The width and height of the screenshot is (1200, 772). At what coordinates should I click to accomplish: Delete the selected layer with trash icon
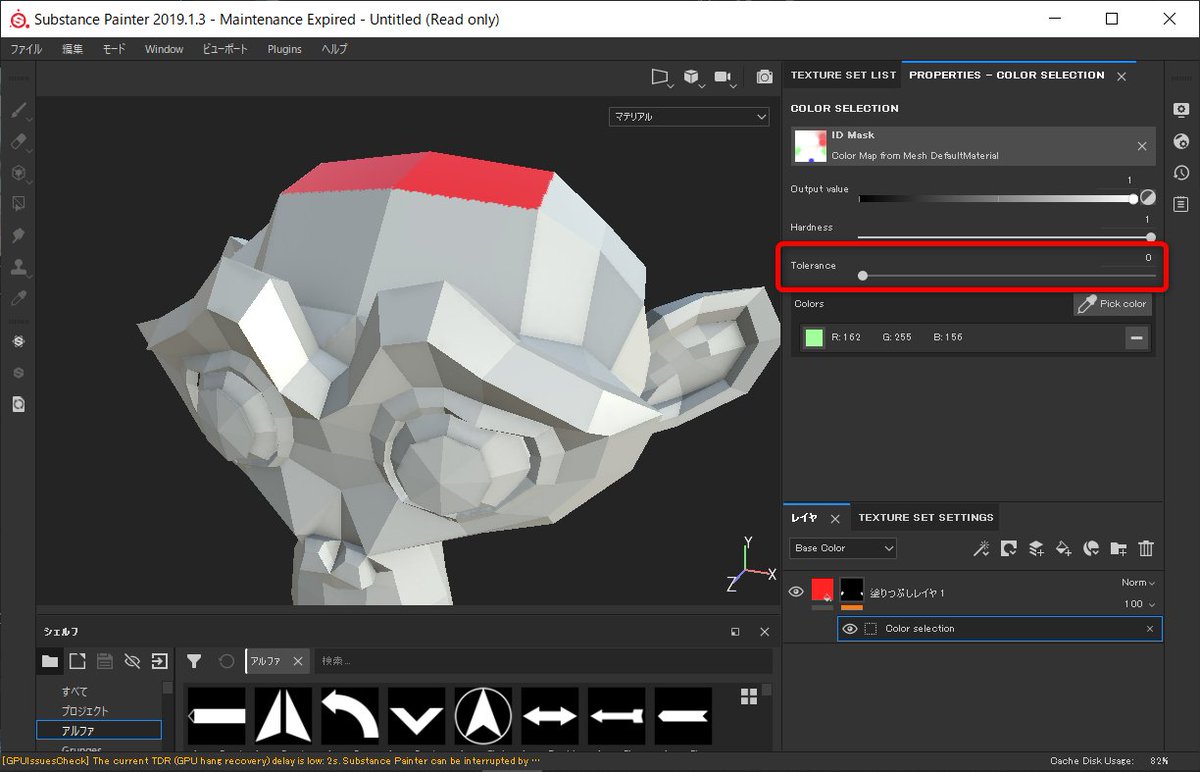coord(1146,548)
